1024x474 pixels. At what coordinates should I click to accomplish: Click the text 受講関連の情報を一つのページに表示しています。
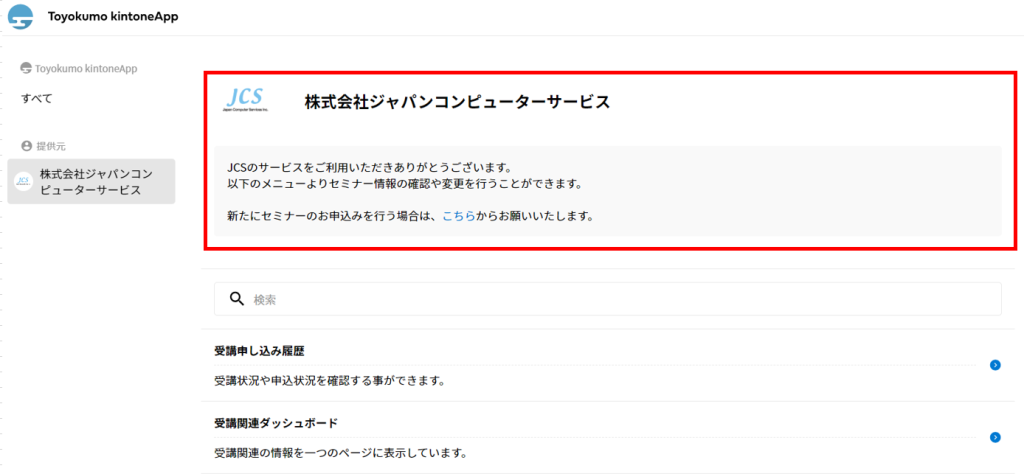pyautogui.click(x=341, y=452)
